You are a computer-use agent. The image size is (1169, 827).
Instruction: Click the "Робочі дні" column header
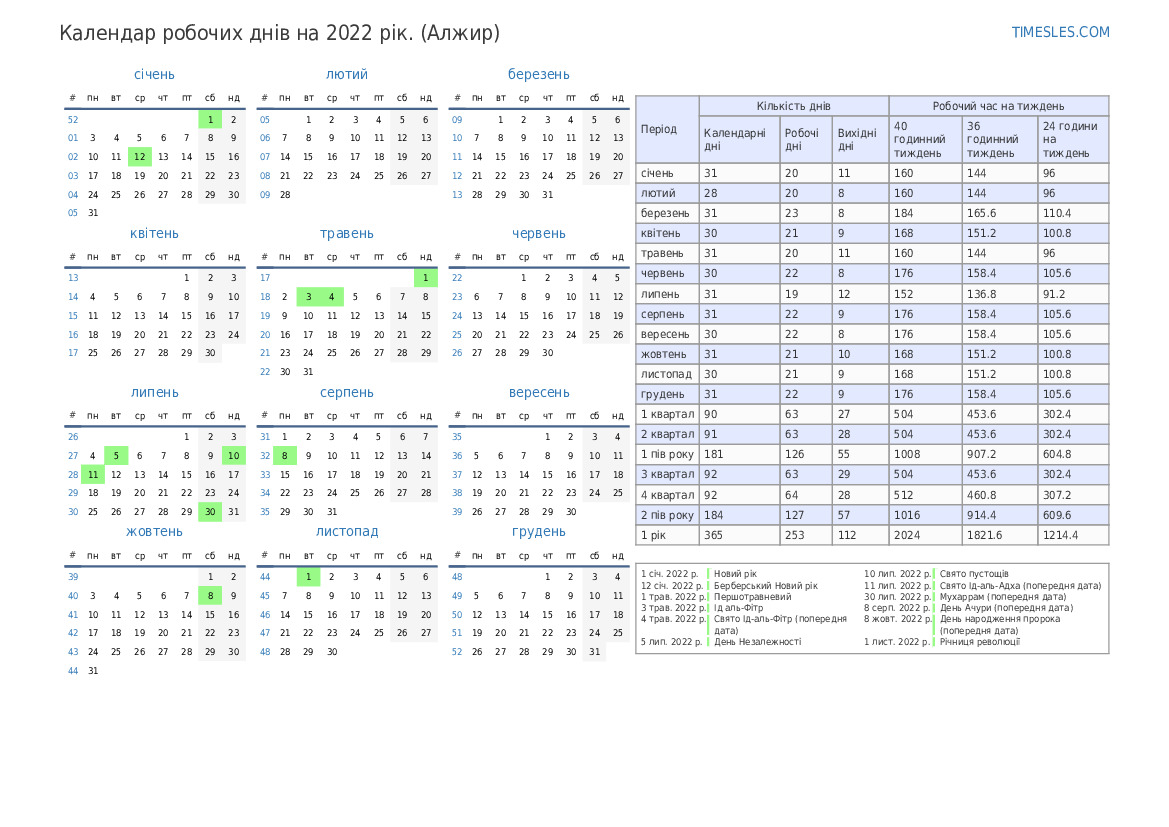806,139
